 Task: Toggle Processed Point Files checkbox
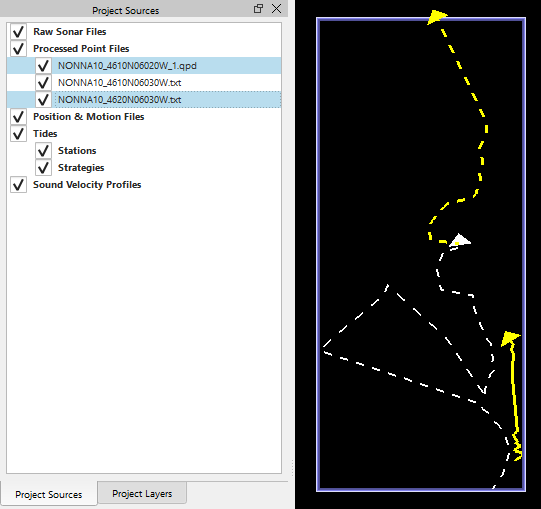pyautogui.click(x=18, y=48)
